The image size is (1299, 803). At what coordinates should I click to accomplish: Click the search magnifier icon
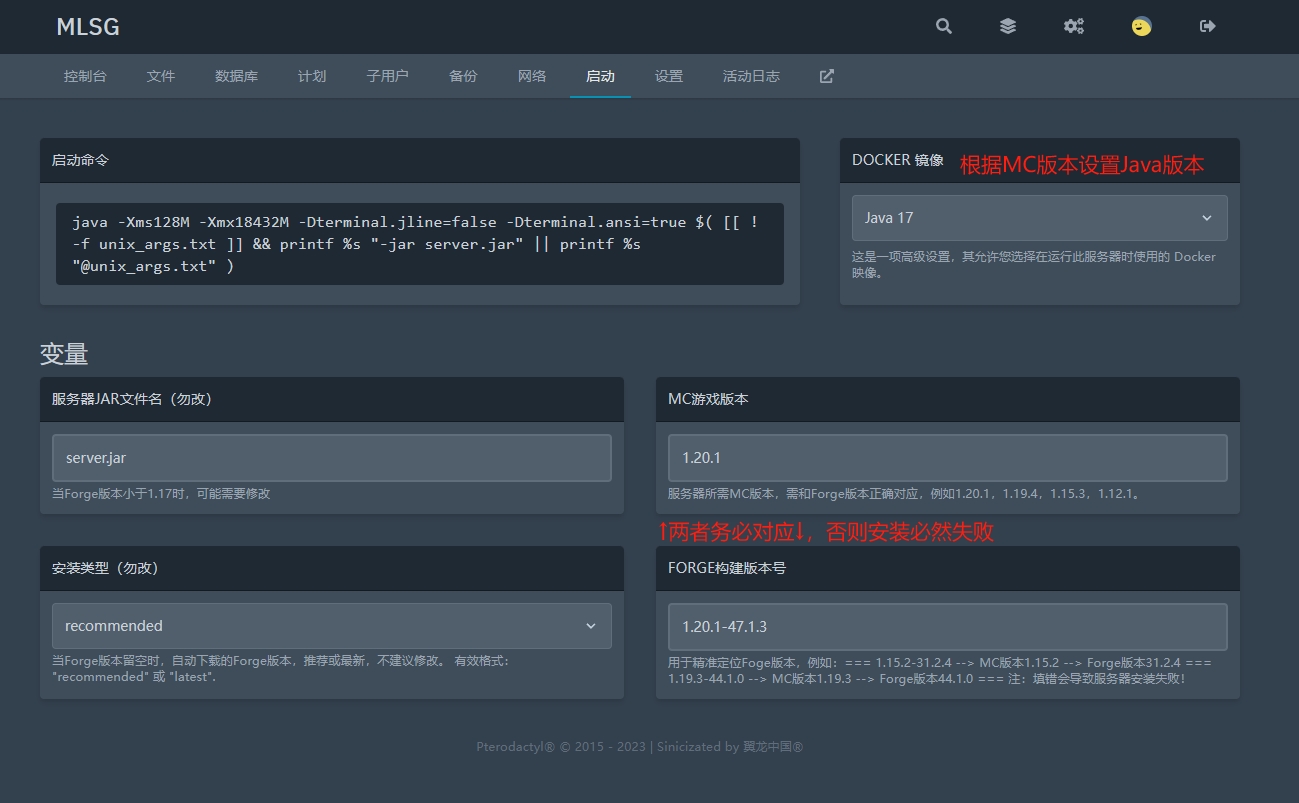[x=943, y=27]
